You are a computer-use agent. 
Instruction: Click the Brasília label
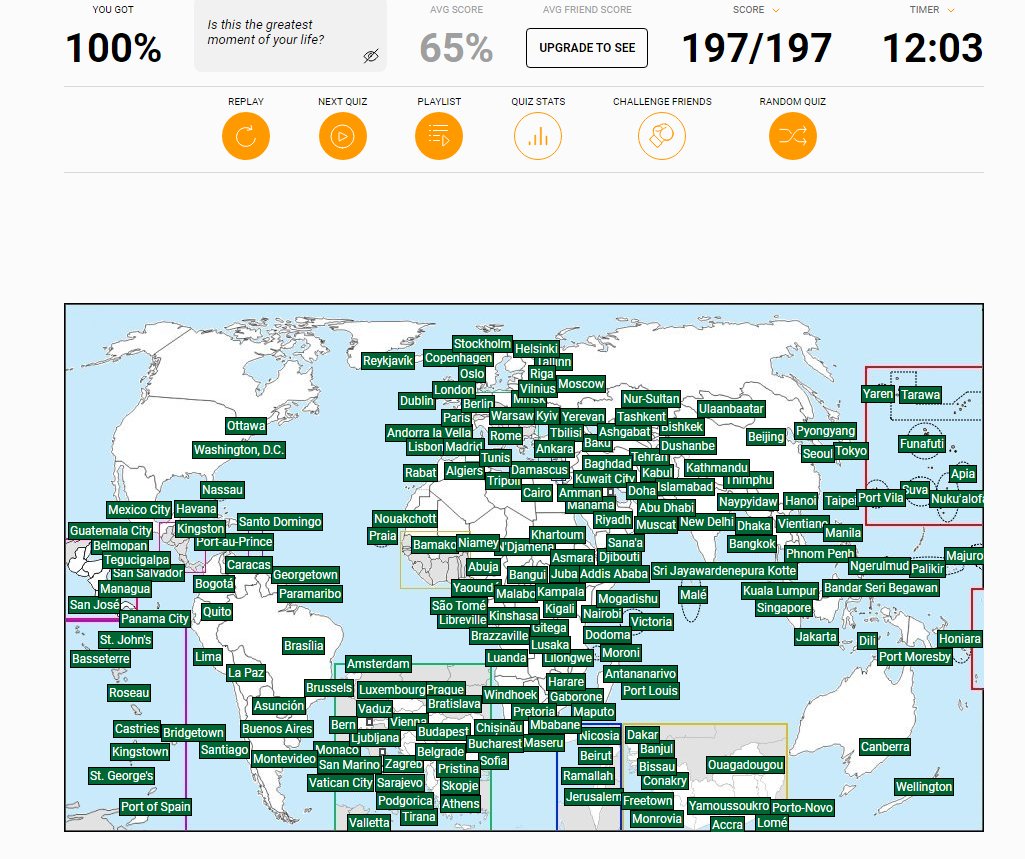(x=303, y=646)
